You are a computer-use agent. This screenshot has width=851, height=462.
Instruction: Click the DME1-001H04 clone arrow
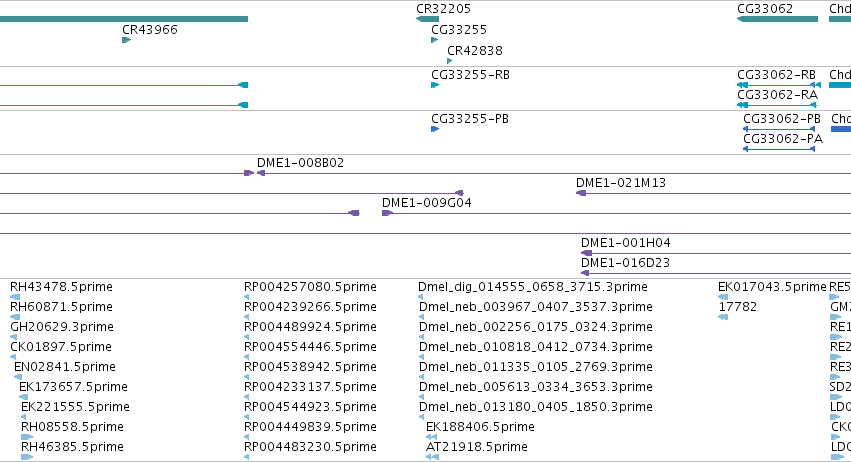586,253
